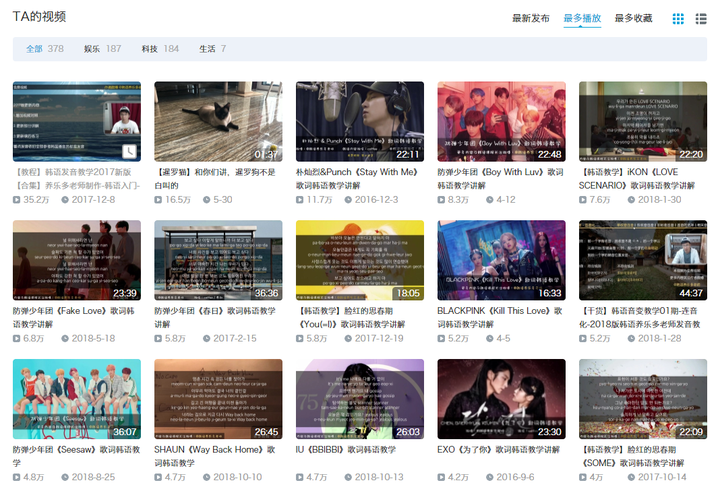Open 脸红的思春期 You(=I) video thumbnail
This screenshot has width=720, height=489.
(360, 260)
